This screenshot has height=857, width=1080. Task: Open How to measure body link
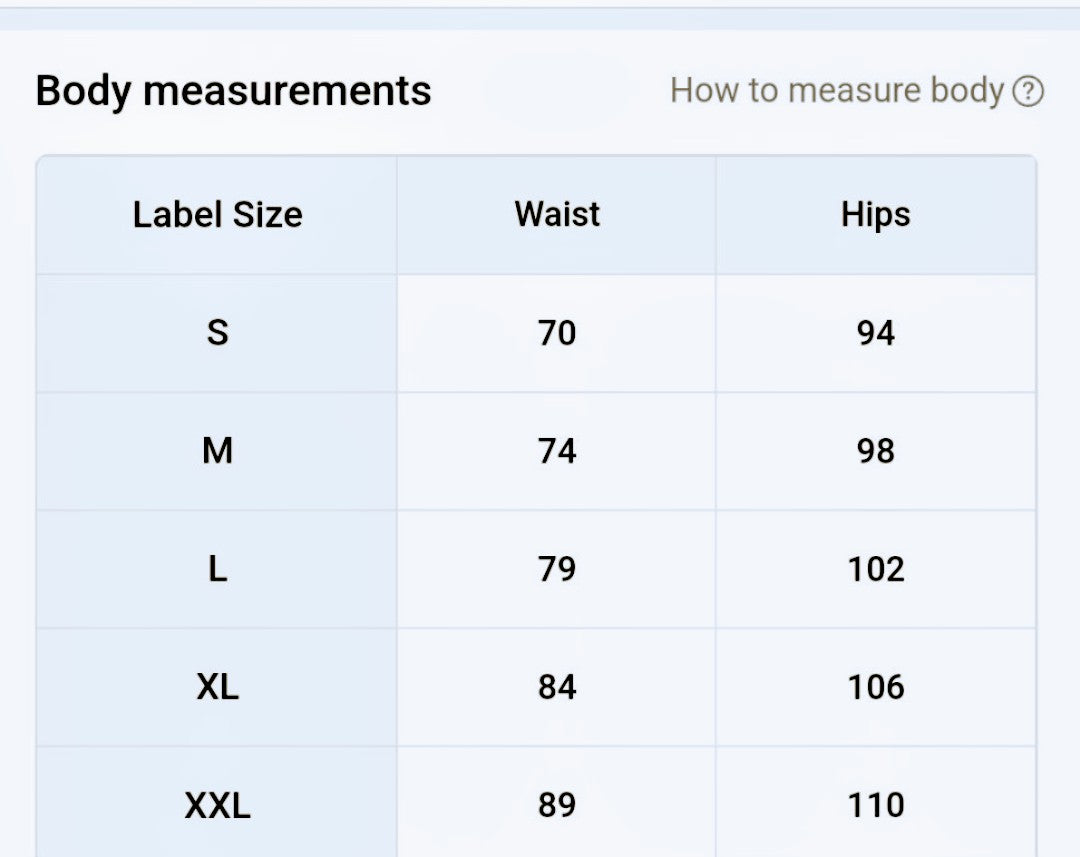[x=836, y=90]
